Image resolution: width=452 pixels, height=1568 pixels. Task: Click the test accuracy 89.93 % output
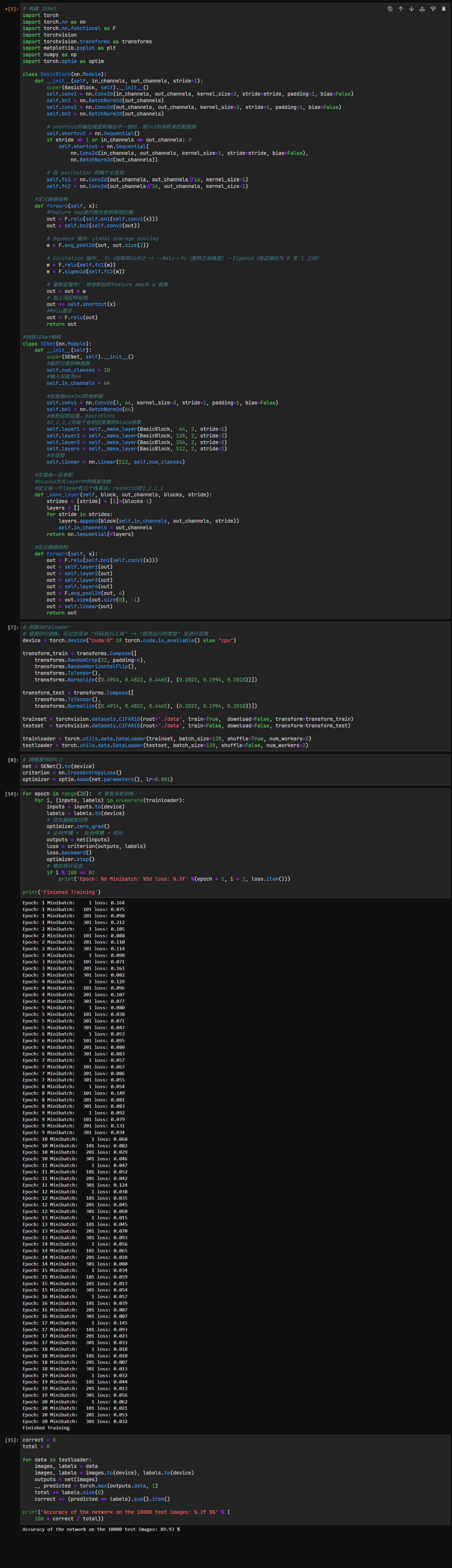pos(101,1529)
